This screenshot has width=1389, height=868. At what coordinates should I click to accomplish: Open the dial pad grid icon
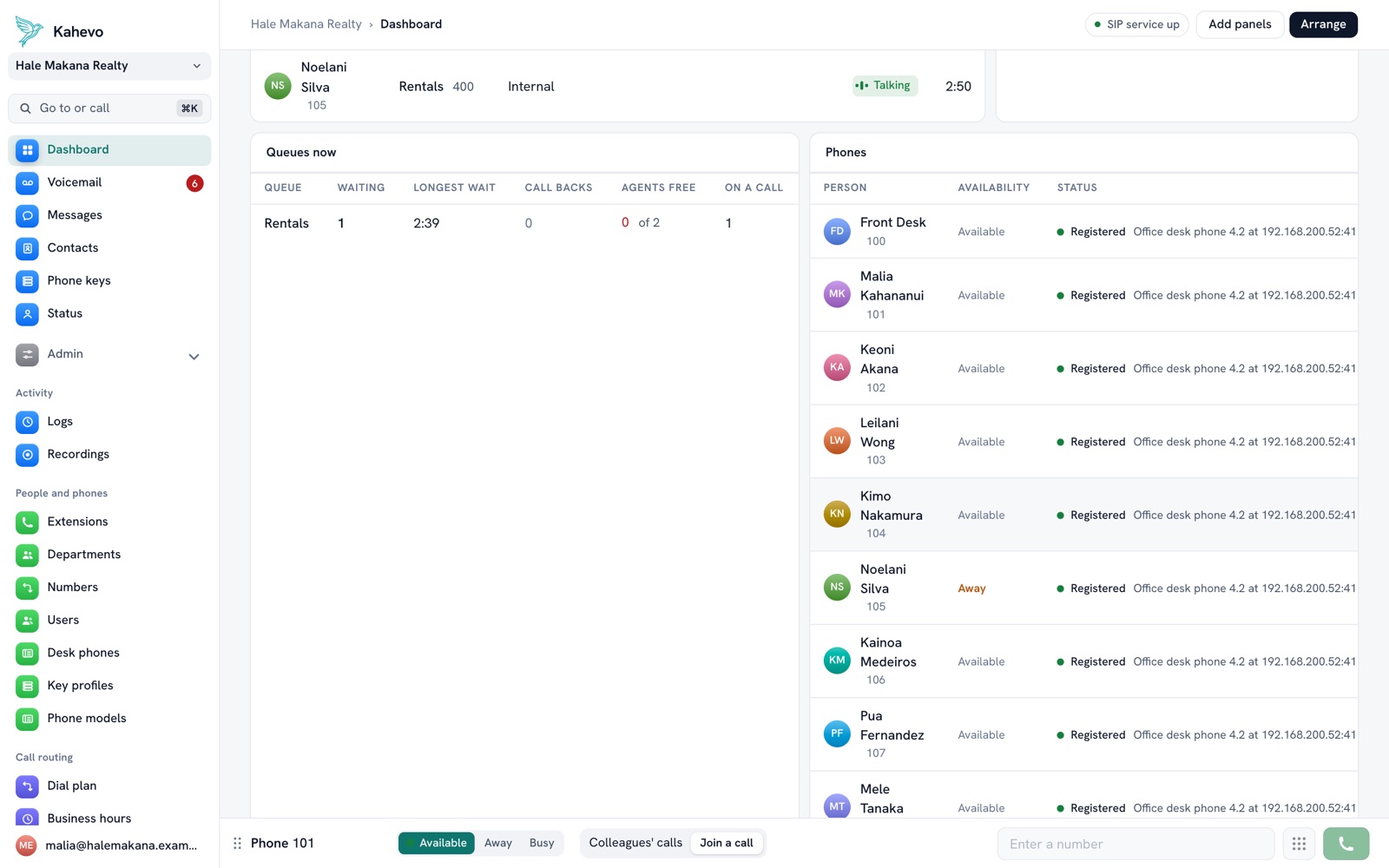click(x=1299, y=844)
